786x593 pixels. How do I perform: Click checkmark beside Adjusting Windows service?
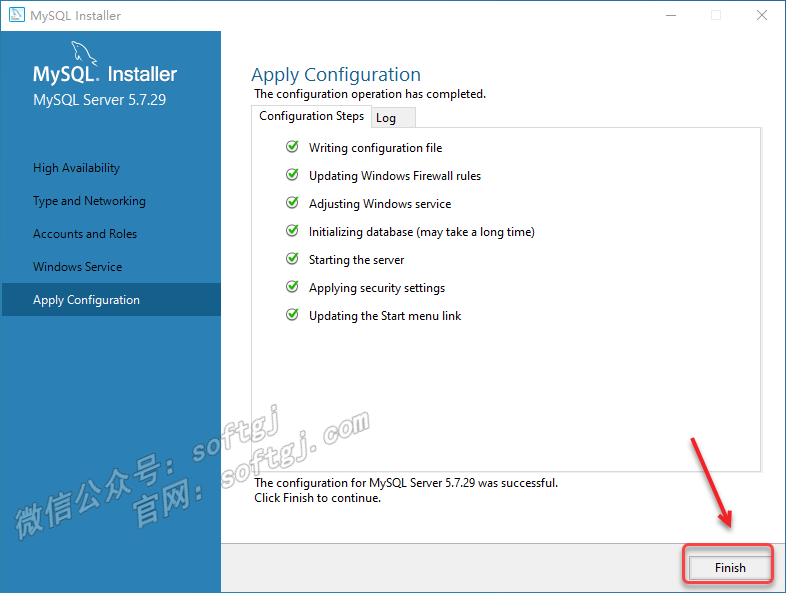point(292,203)
